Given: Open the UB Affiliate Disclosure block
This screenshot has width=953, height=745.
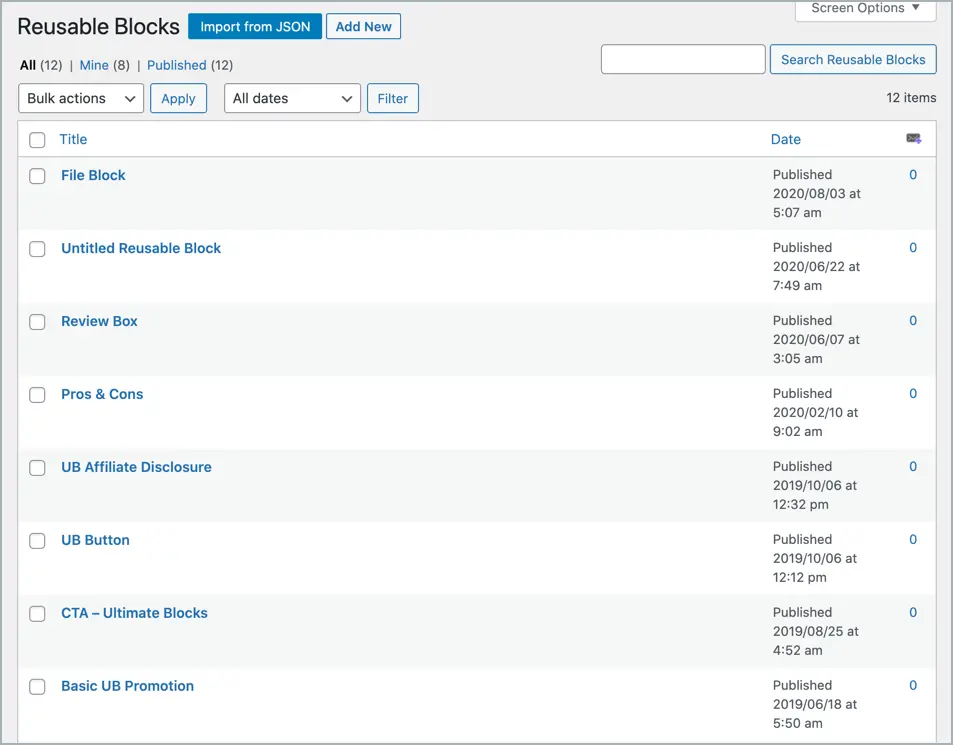Looking at the screenshot, I should pyautogui.click(x=136, y=467).
